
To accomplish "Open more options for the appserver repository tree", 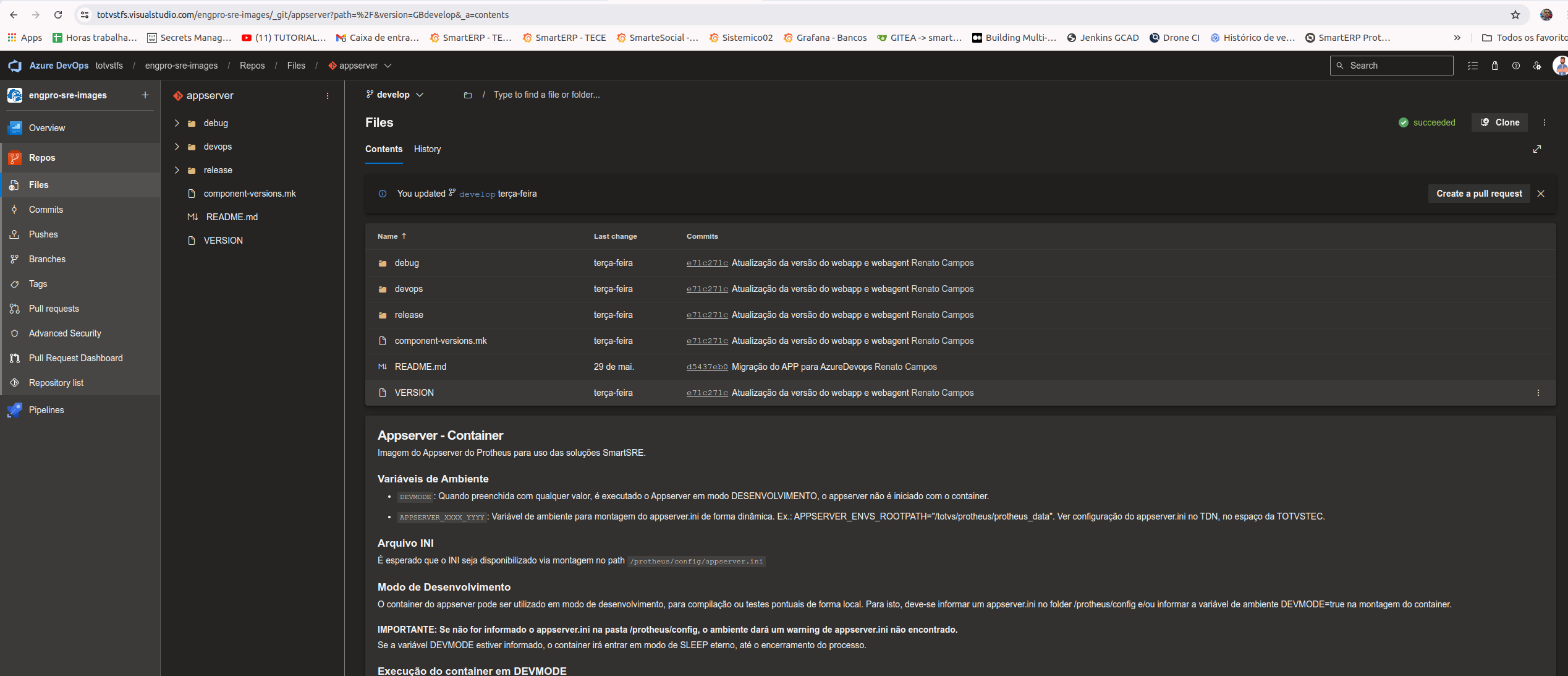I will pos(328,96).
